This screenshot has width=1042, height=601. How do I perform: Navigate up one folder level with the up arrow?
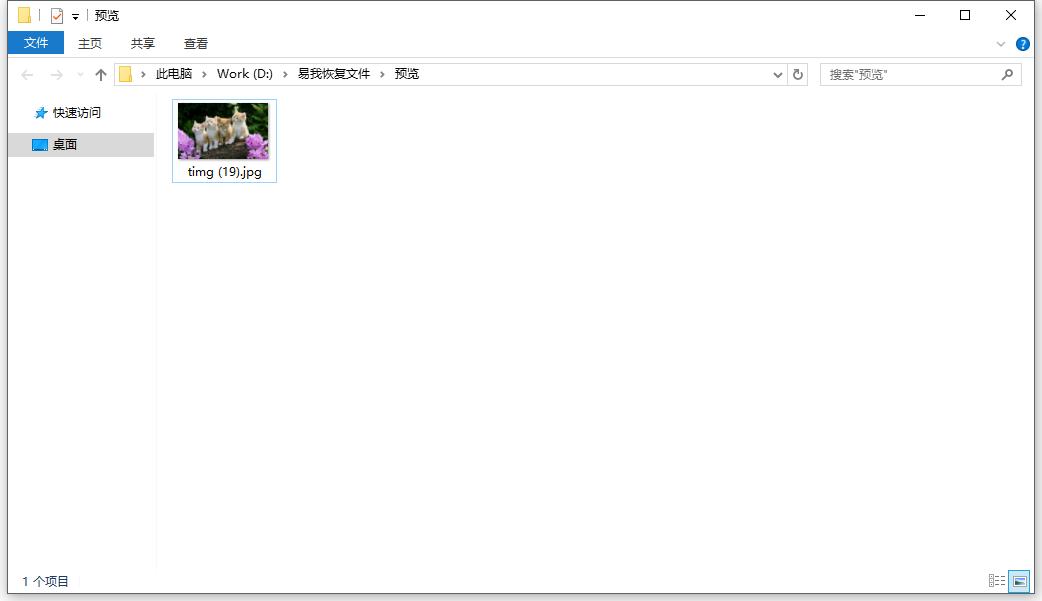pos(100,74)
